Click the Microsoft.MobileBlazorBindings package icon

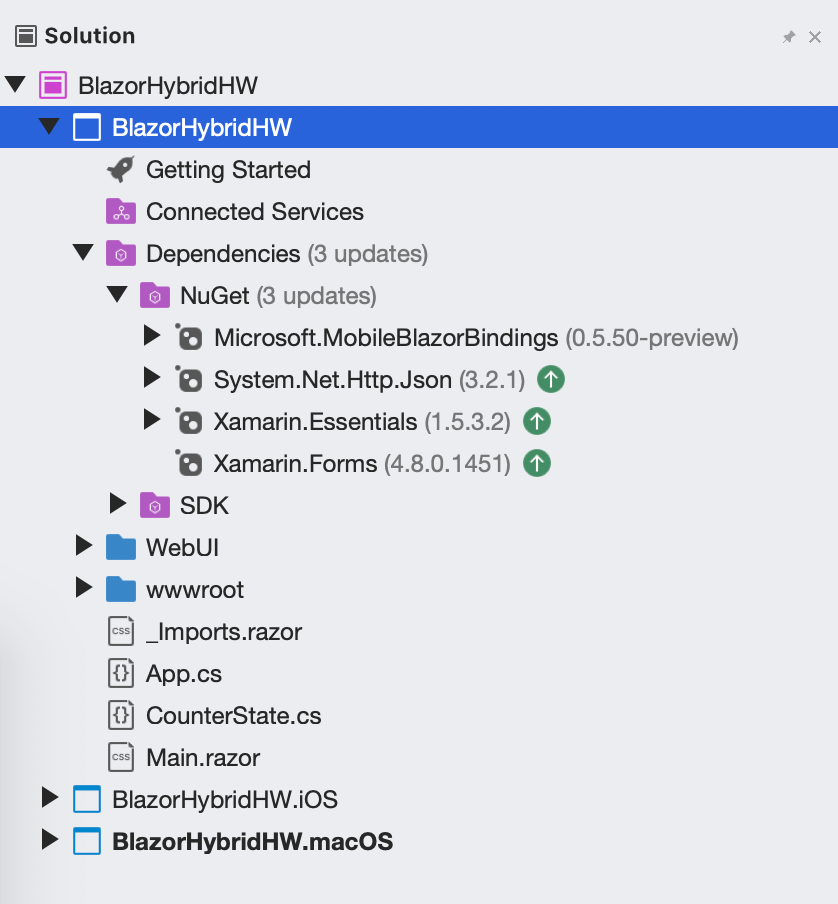pyautogui.click(x=188, y=337)
